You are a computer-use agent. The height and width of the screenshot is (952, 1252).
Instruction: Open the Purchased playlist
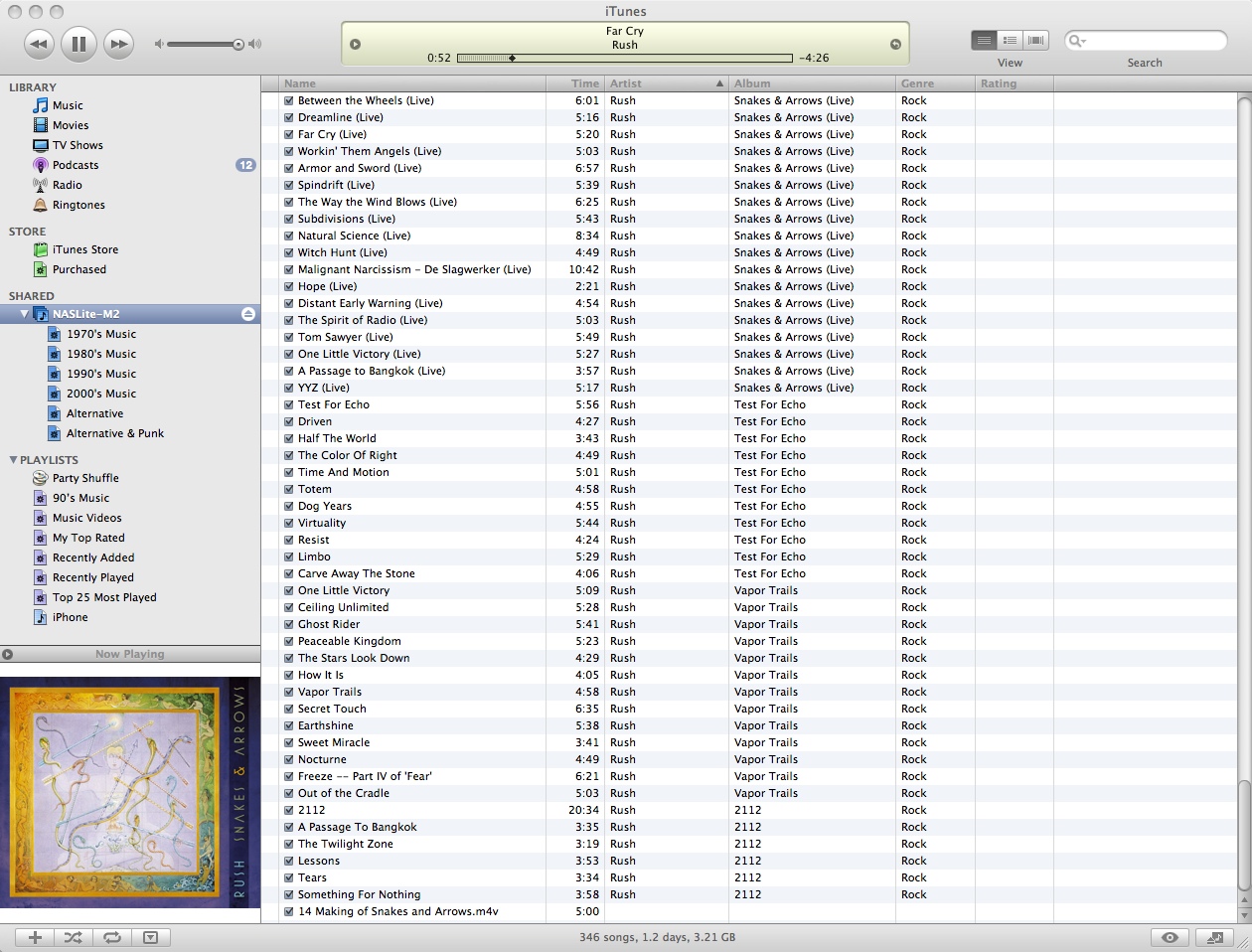[78, 269]
